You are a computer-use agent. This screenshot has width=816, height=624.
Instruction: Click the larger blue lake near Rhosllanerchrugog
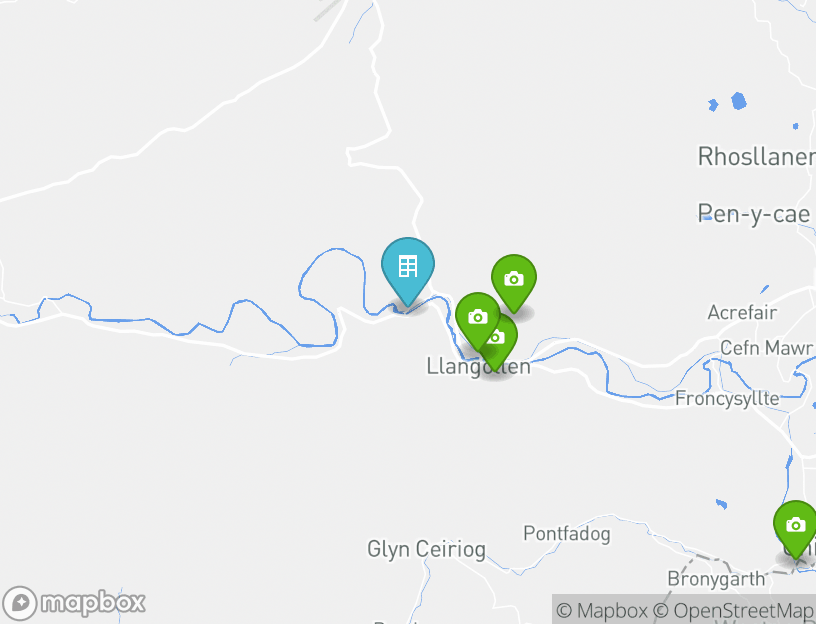(x=738, y=101)
